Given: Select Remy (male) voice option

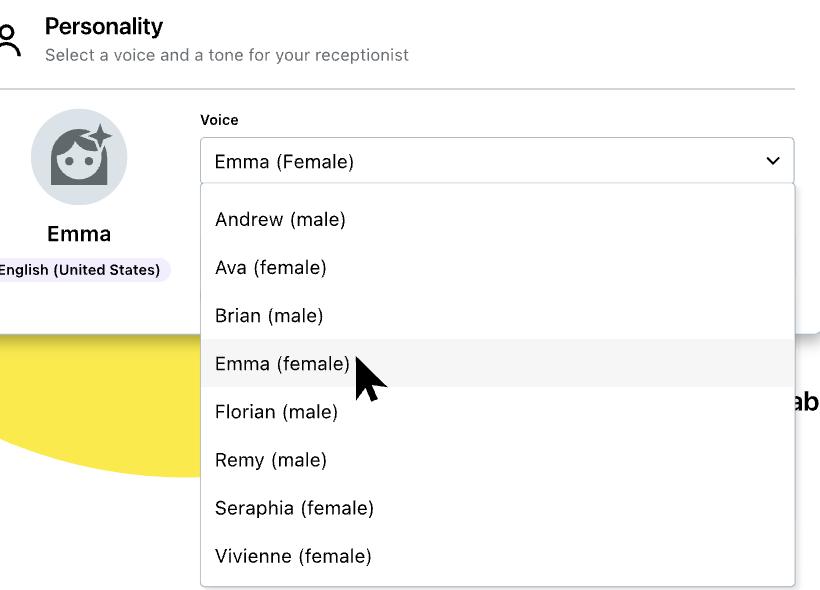Looking at the screenshot, I should point(270,460).
